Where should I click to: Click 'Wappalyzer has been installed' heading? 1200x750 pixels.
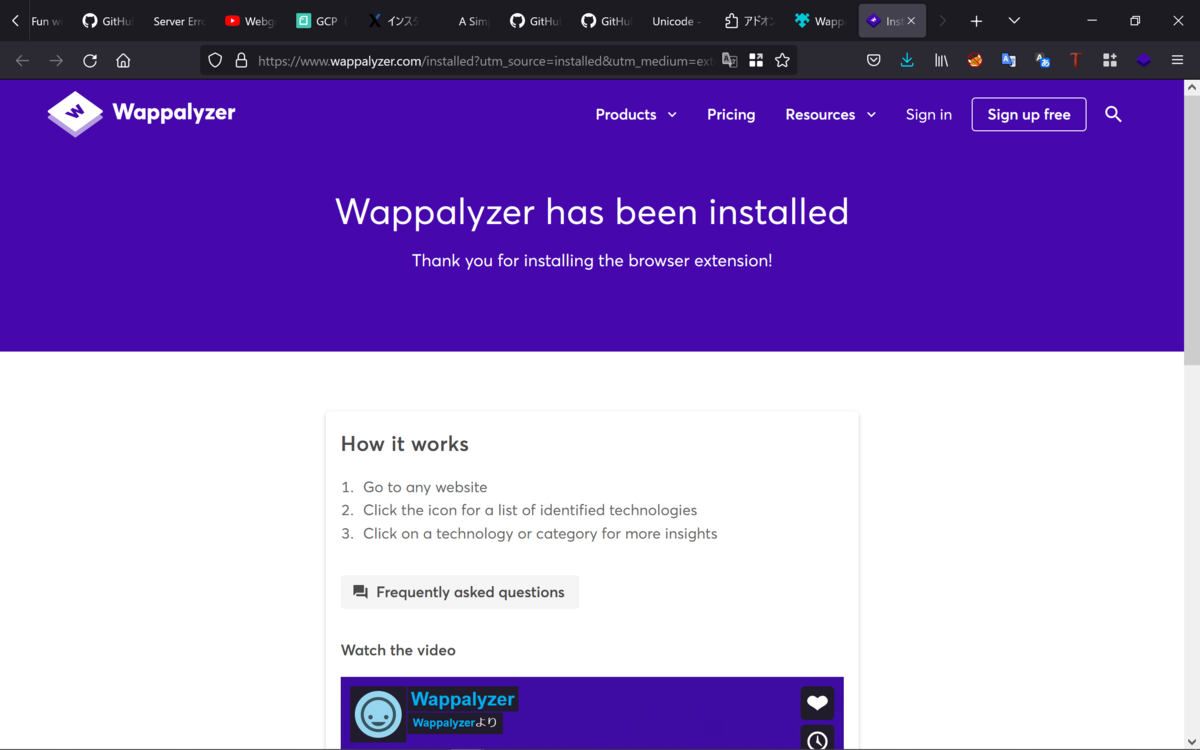click(592, 212)
